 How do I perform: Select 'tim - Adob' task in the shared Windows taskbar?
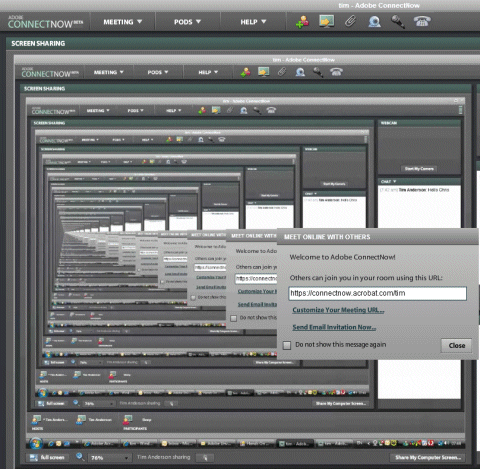(295, 444)
